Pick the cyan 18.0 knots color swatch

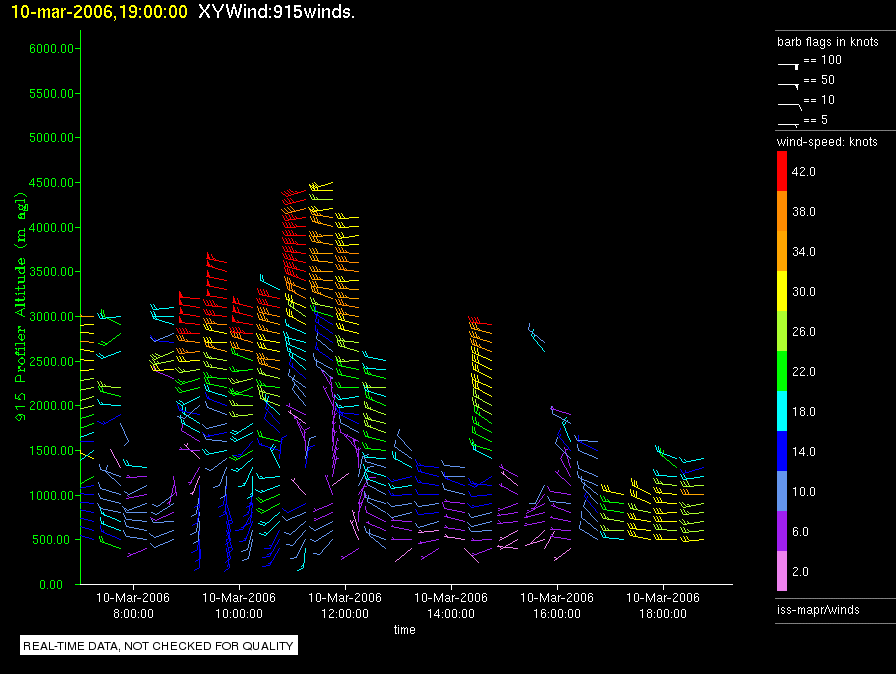point(783,412)
